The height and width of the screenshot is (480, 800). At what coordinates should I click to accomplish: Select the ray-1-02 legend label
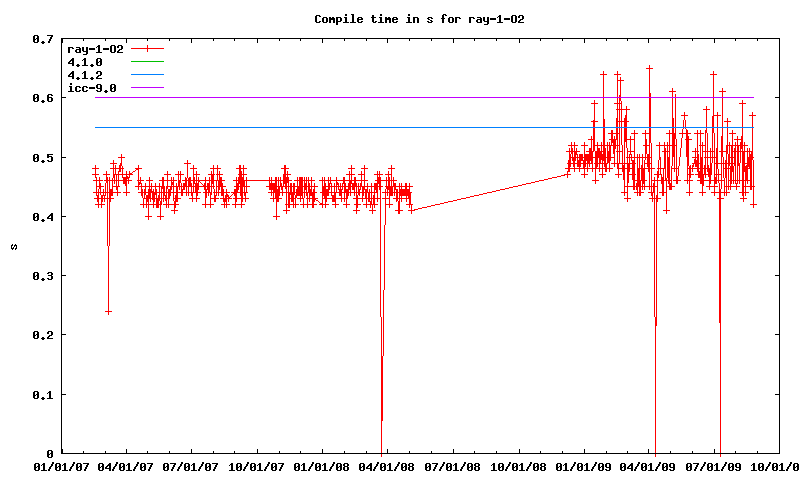94,49
